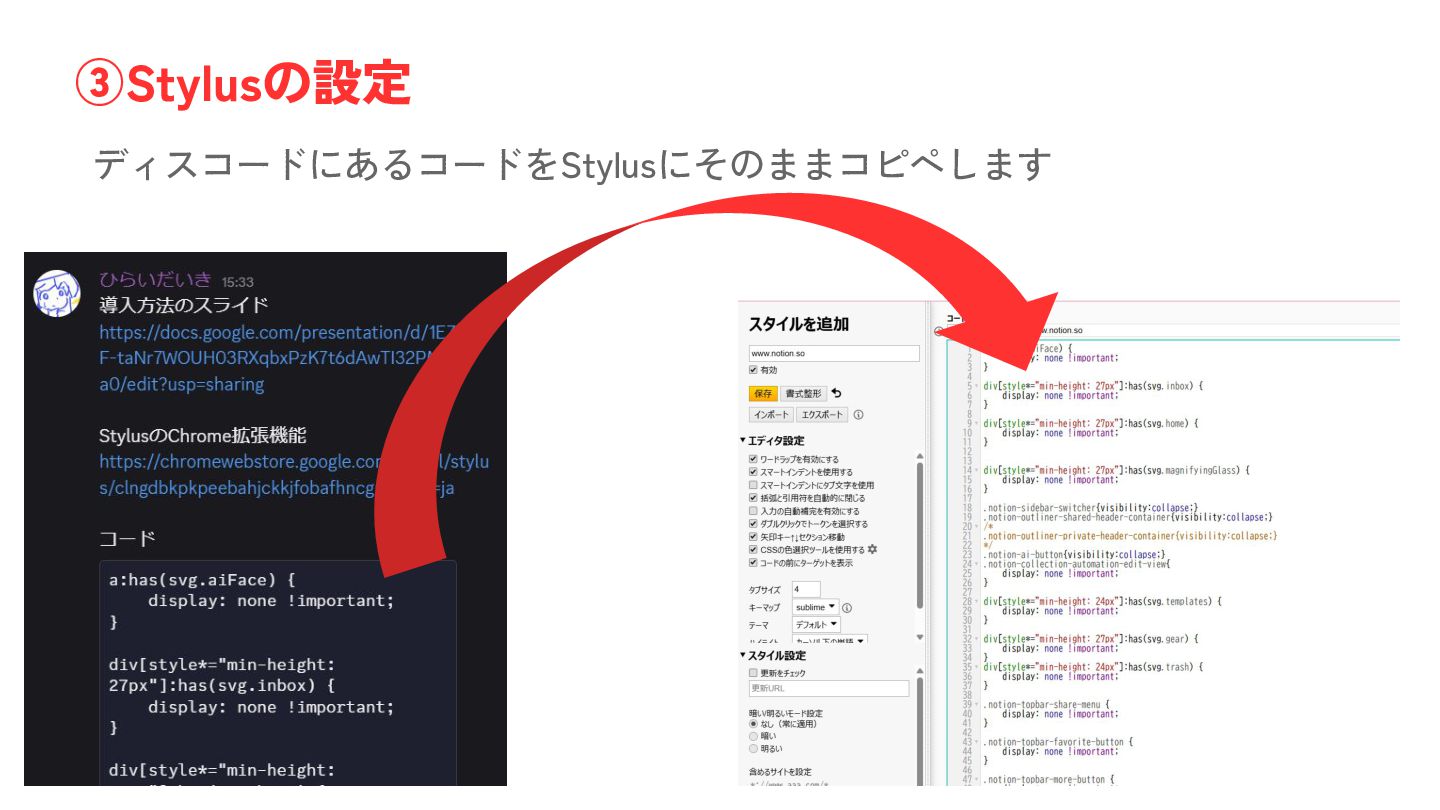The image size is (1440, 810).
Task: Click the editor settings scrollbar down arrow
Action: [x=920, y=639]
